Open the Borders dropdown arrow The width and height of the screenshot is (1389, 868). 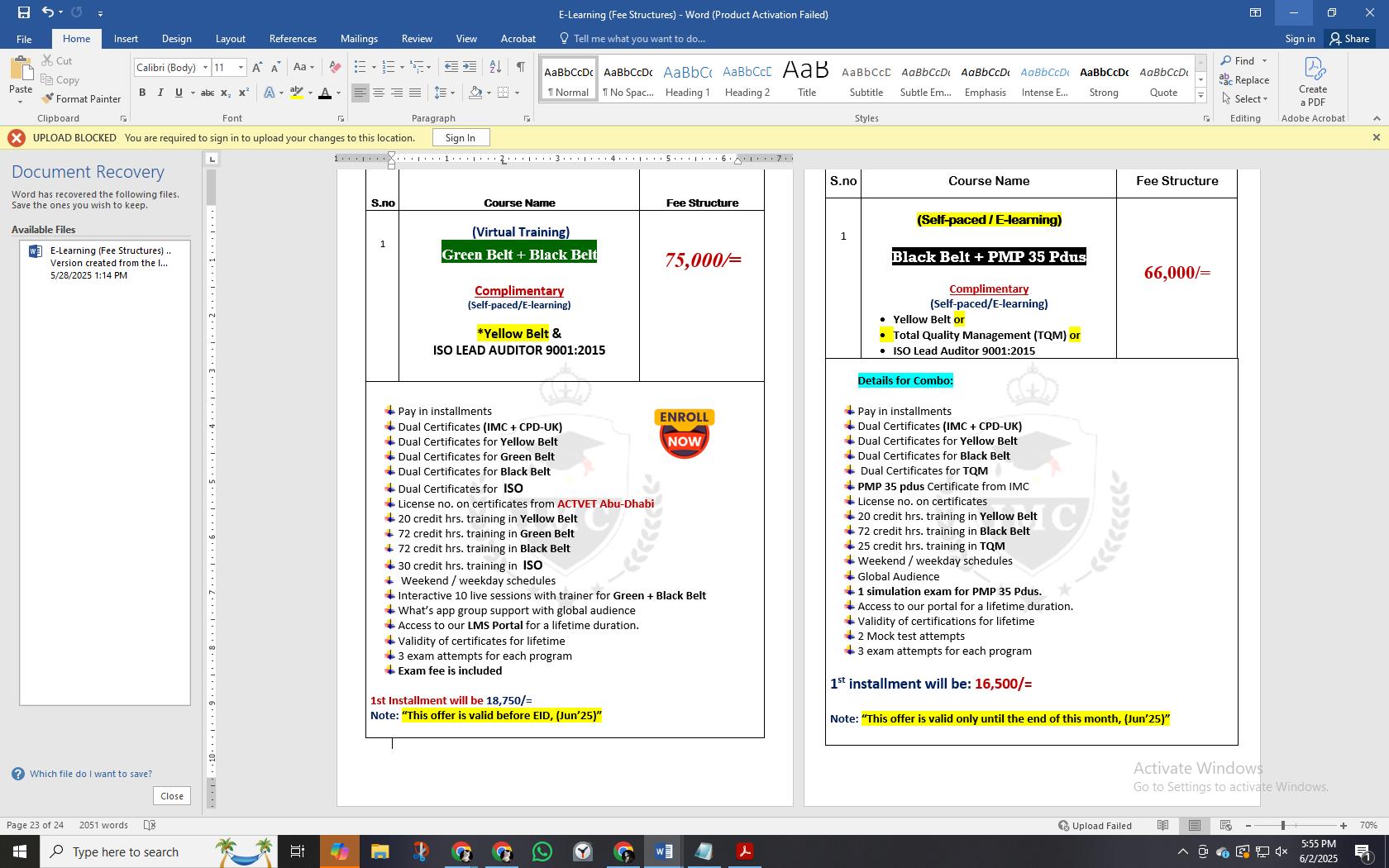tap(517, 93)
